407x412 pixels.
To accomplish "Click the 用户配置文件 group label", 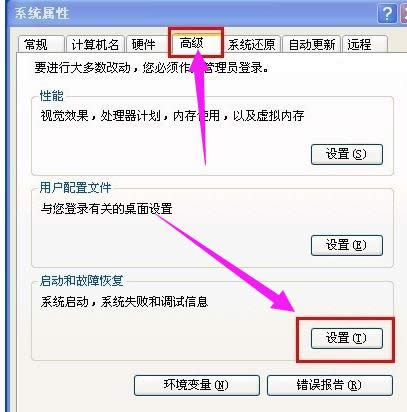I will pos(75,188).
